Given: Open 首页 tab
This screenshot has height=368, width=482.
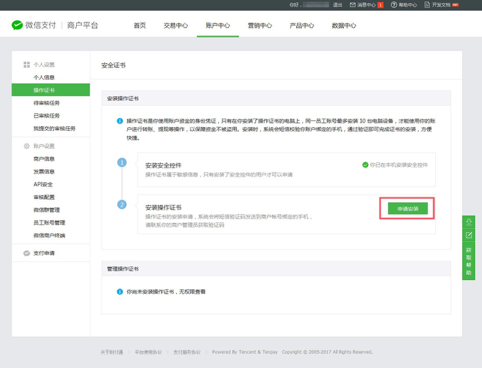Looking at the screenshot, I should pyautogui.click(x=140, y=25).
